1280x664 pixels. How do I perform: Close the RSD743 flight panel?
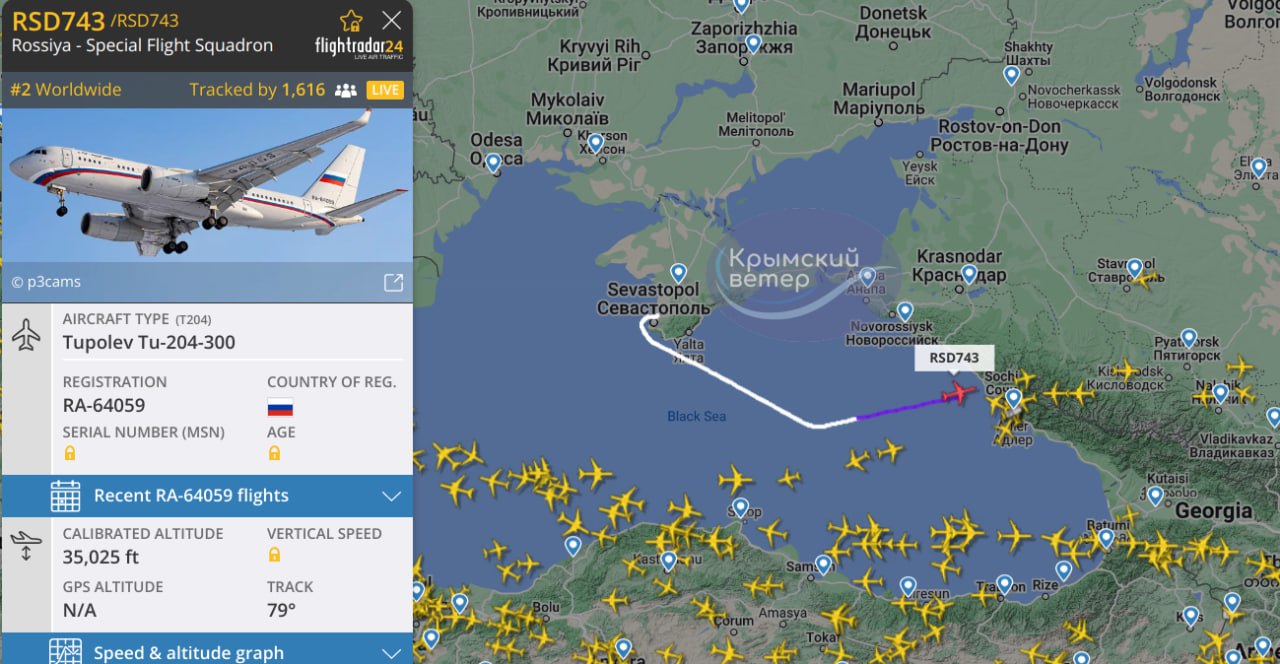click(392, 20)
